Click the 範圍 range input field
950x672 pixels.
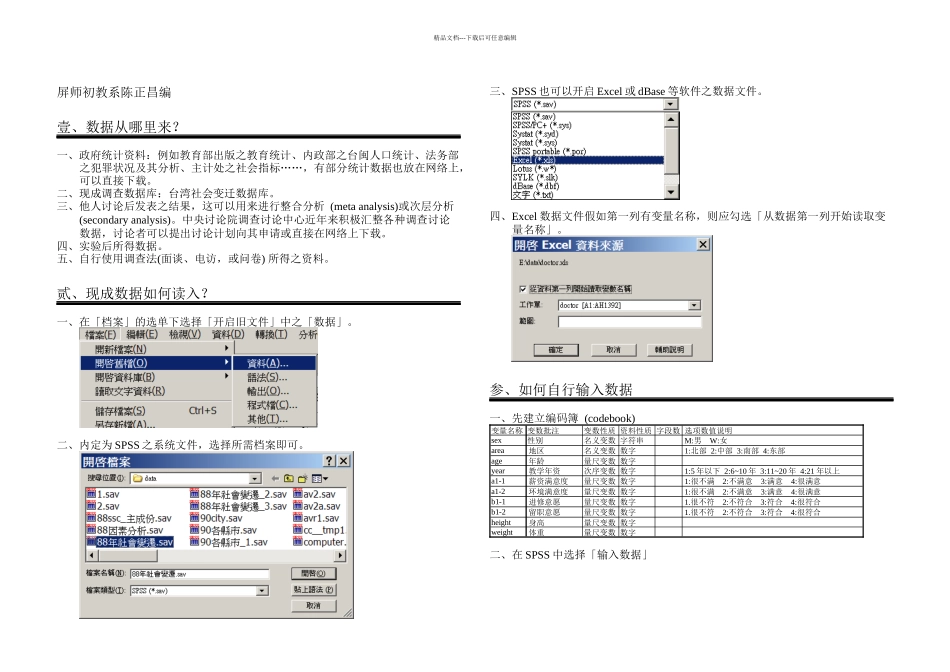click(629, 322)
